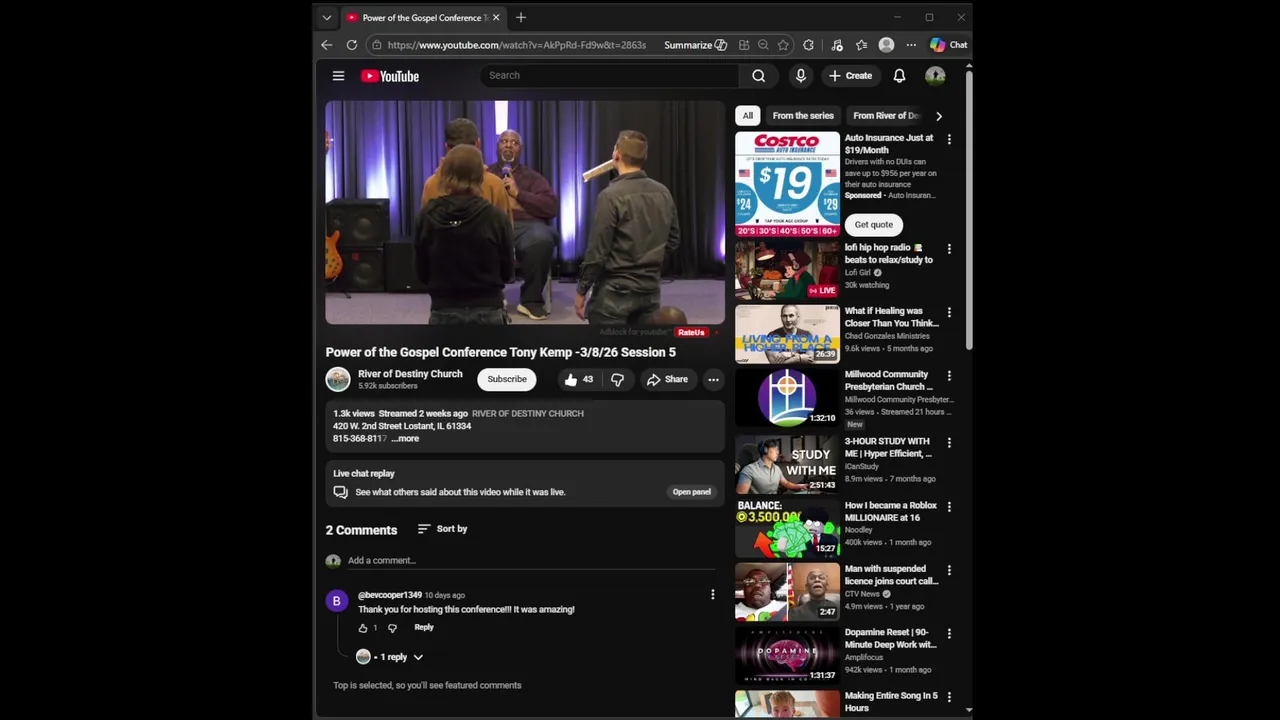Go to YouTube home via logo
This screenshot has width=1280, height=720.
click(x=390, y=76)
